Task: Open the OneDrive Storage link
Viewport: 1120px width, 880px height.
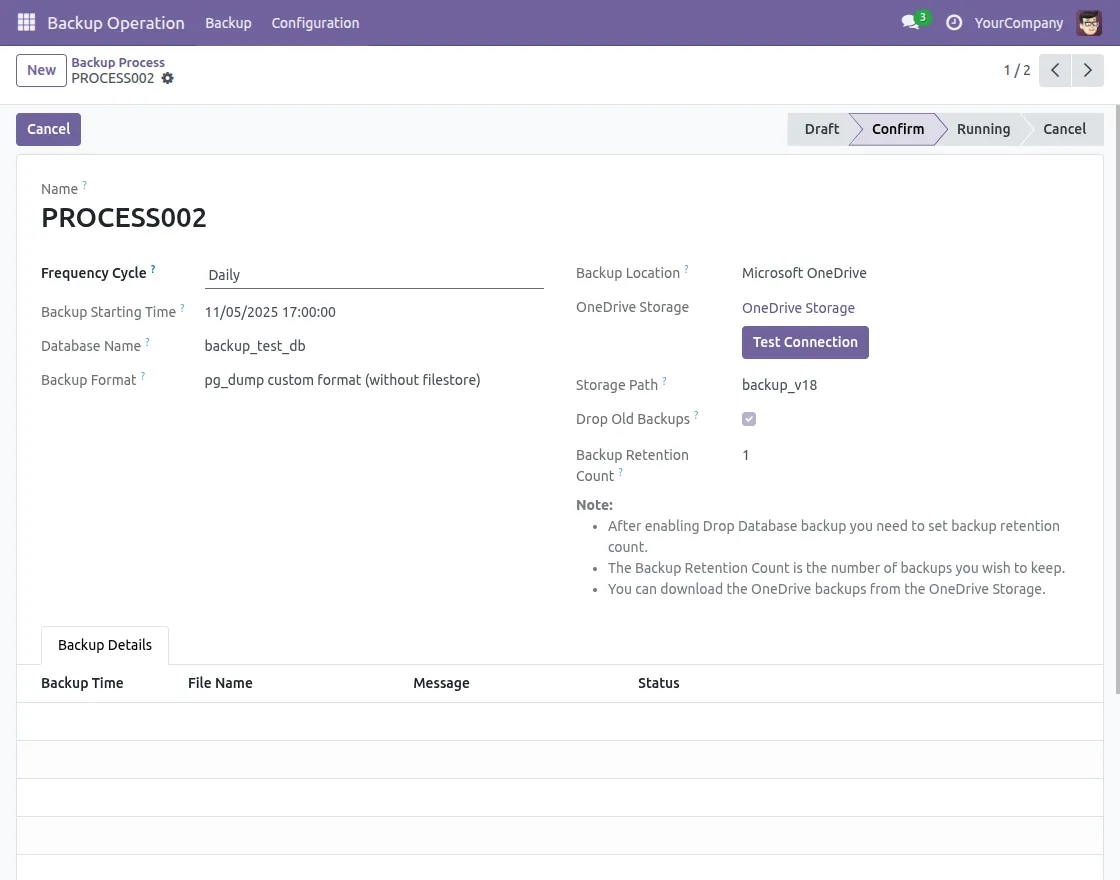Action: click(798, 308)
